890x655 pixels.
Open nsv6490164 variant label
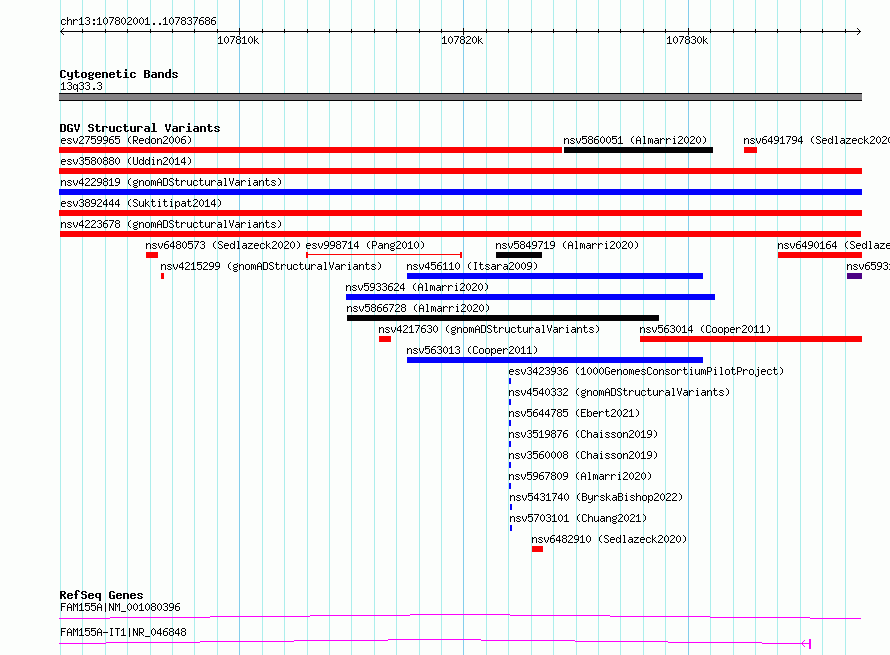click(833, 245)
